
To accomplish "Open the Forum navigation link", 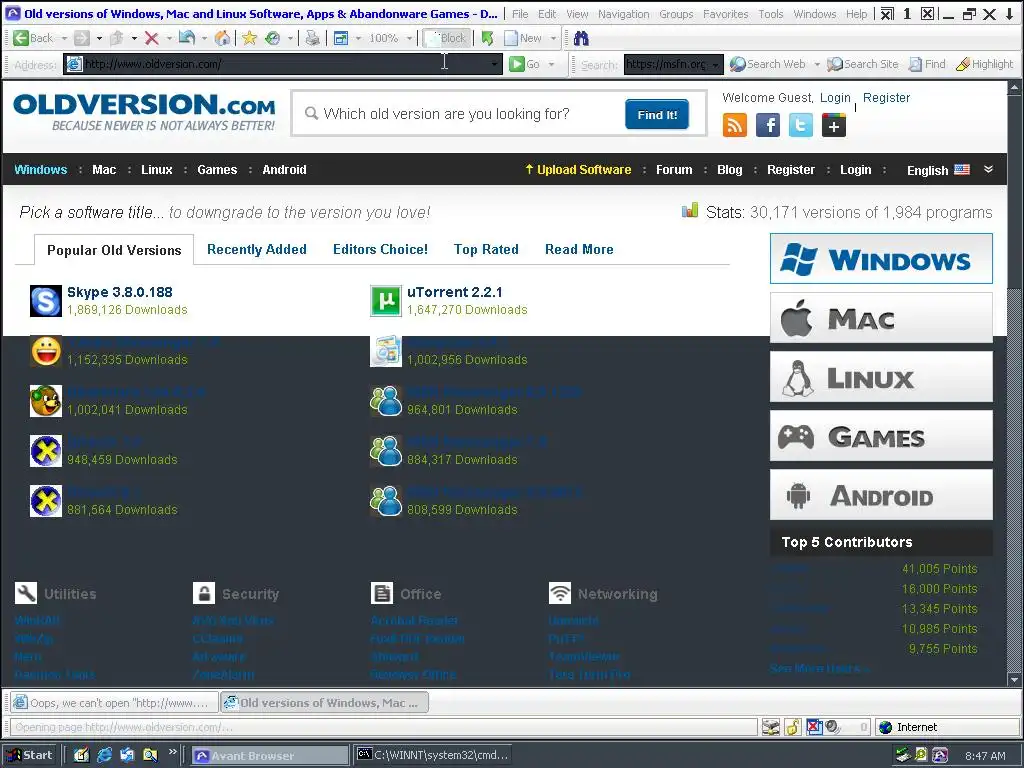I will tap(674, 170).
